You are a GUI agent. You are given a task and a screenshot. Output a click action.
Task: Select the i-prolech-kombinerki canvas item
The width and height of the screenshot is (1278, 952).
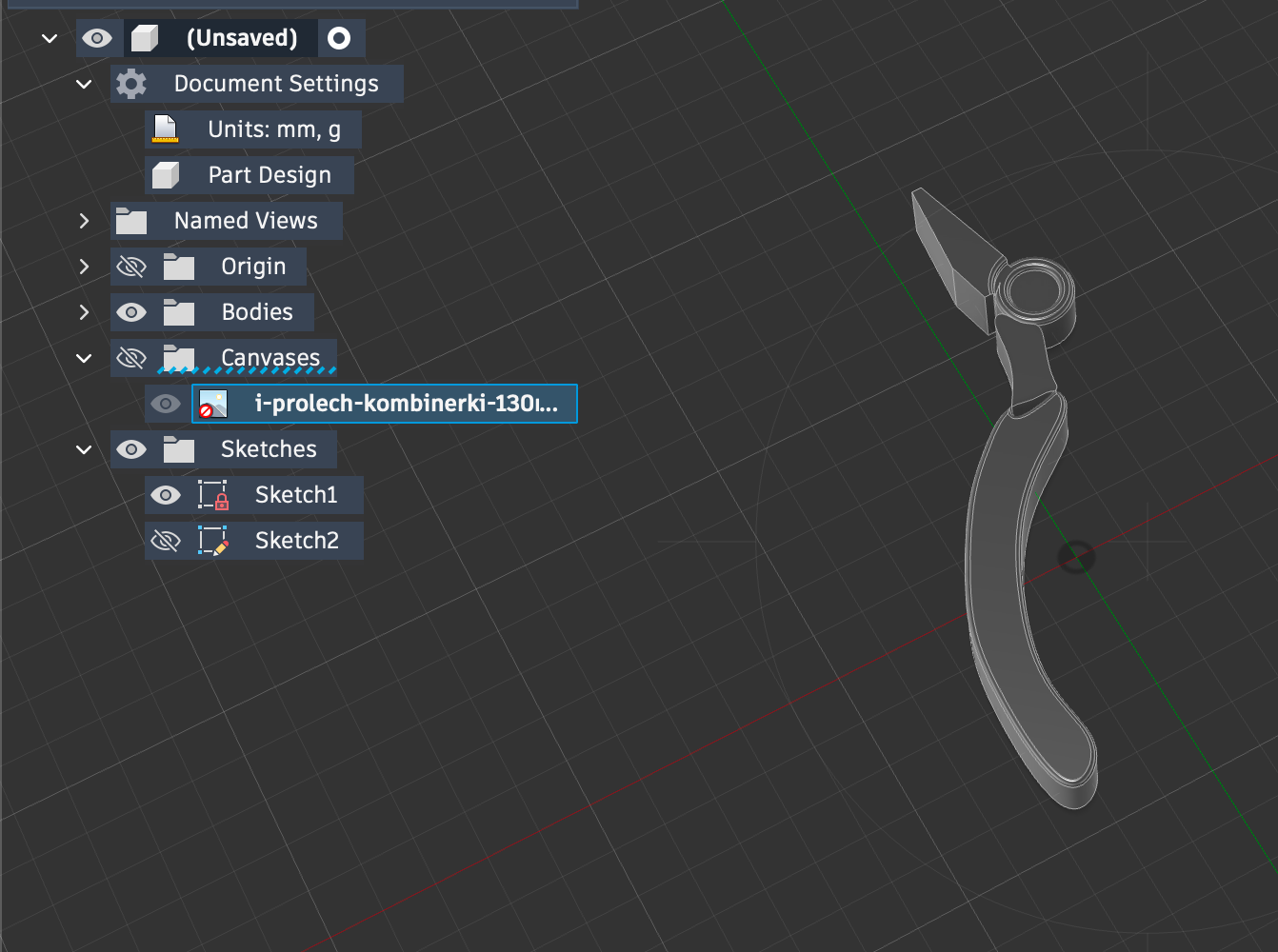tap(405, 404)
